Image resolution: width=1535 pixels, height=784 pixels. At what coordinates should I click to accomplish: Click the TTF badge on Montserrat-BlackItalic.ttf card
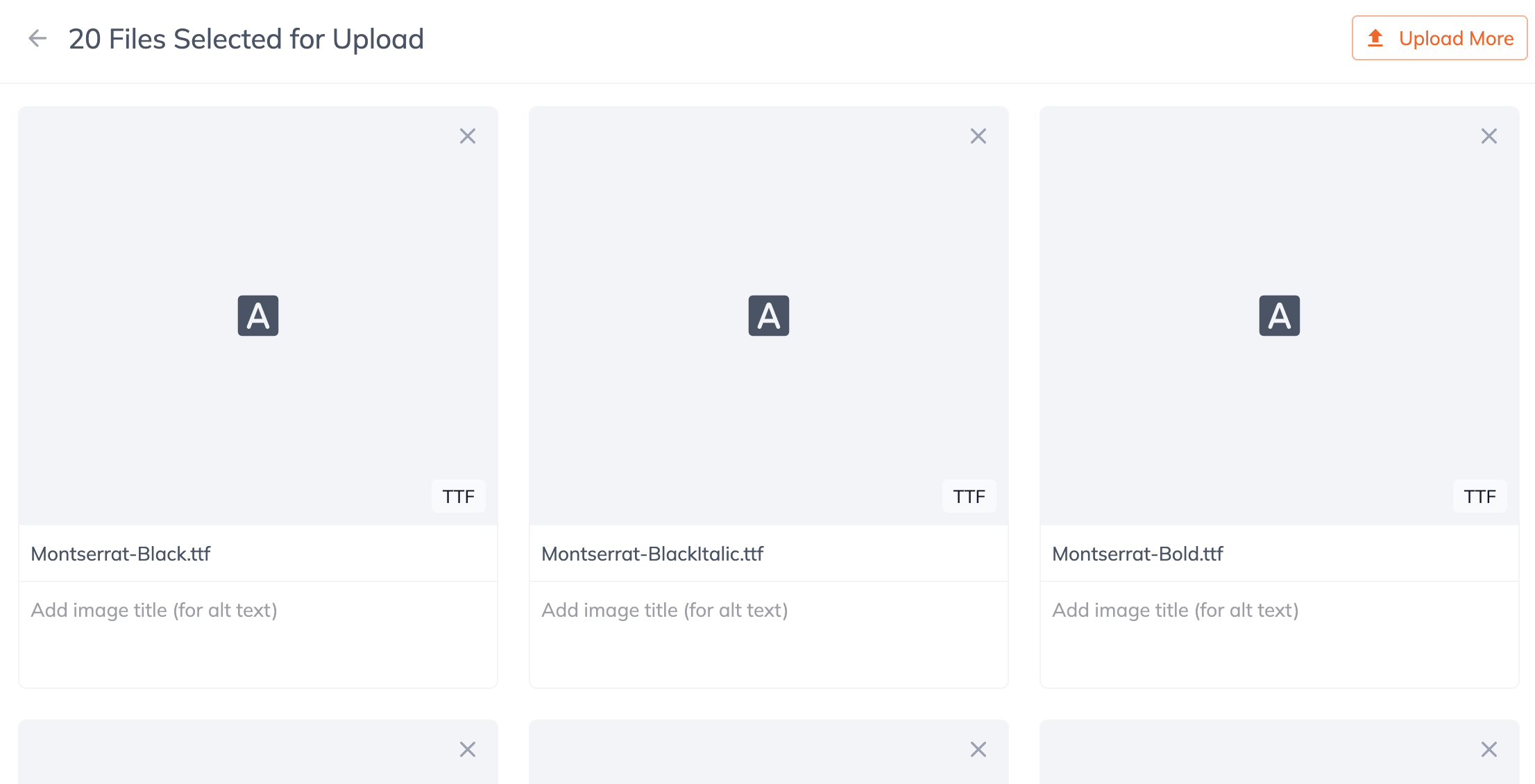(969, 496)
